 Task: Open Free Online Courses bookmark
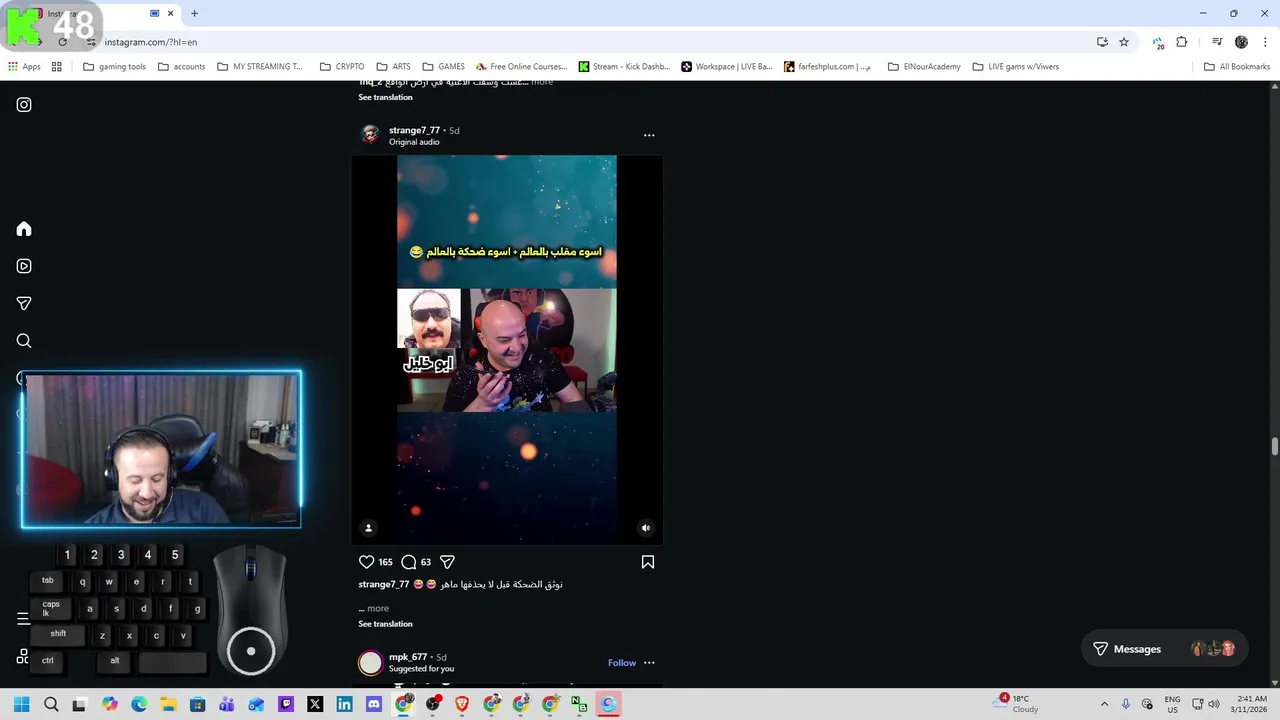click(521, 67)
